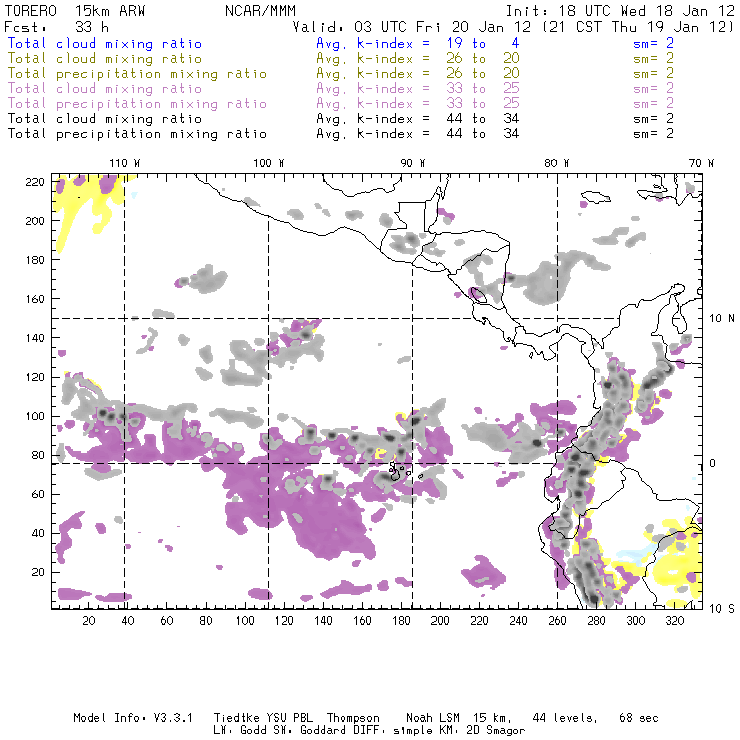Click 'Model Info: V3.3.1' text
This screenshot has height=740, width=740.
[133, 718]
